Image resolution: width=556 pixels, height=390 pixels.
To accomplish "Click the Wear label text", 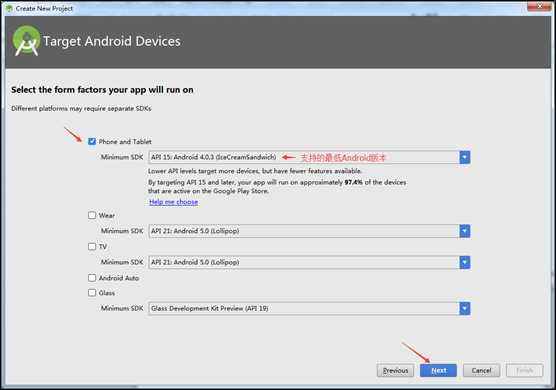I will pyautogui.click(x=107, y=216).
